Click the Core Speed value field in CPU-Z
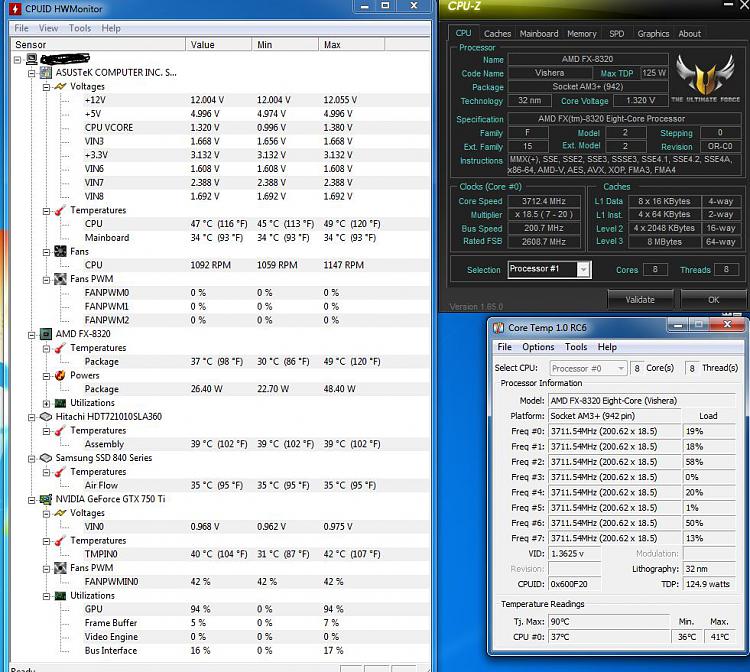This screenshot has width=750, height=672. pyautogui.click(x=544, y=201)
